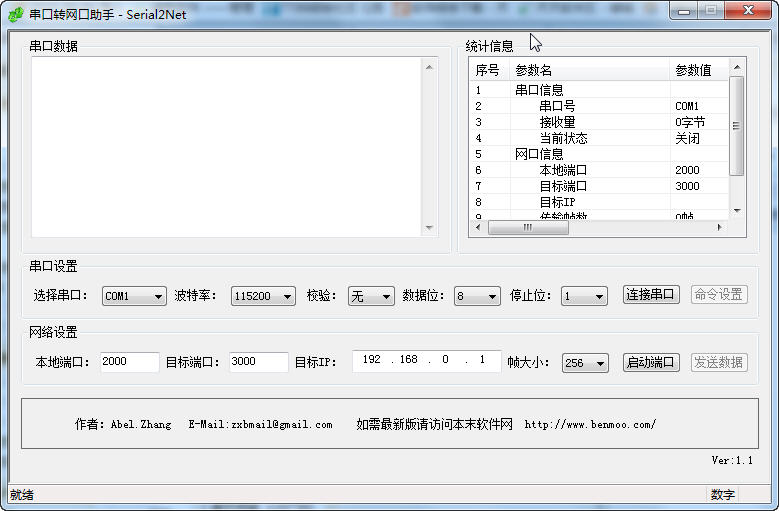Select the 接收量 row

point(599,122)
